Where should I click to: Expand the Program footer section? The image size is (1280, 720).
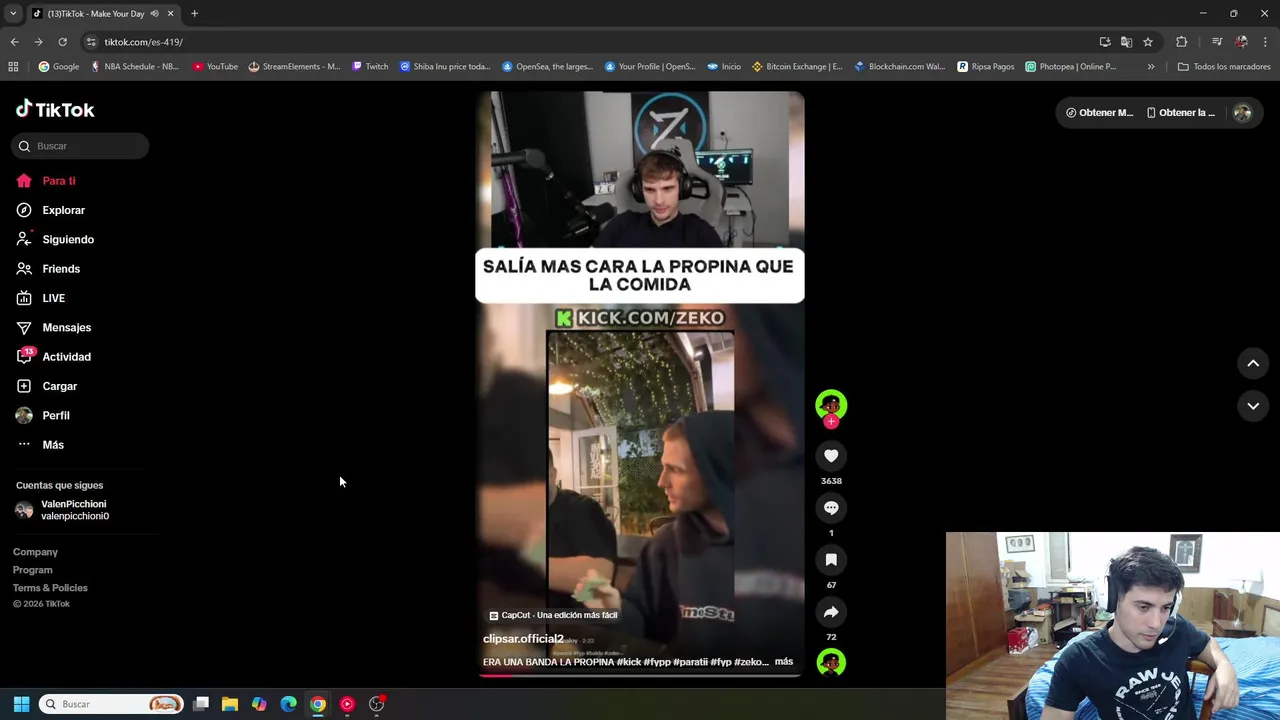tap(32, 570)
